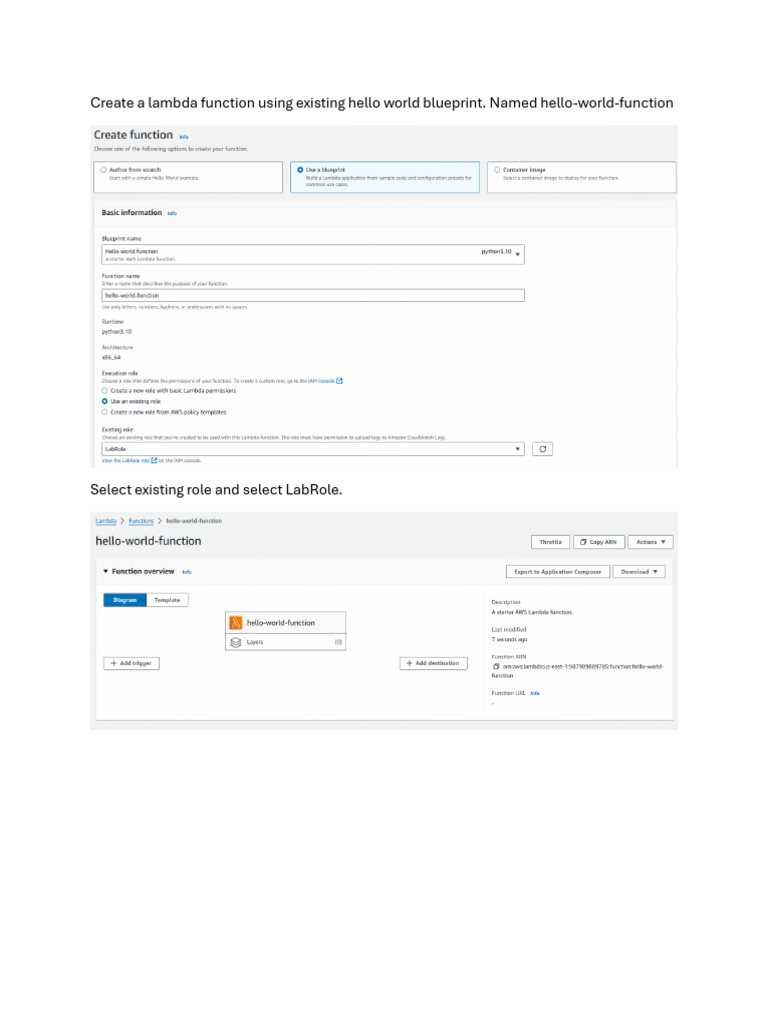Screen dimensions: 768x1024
Task: Open the Blueprint name dropdown
Action: 313,255
